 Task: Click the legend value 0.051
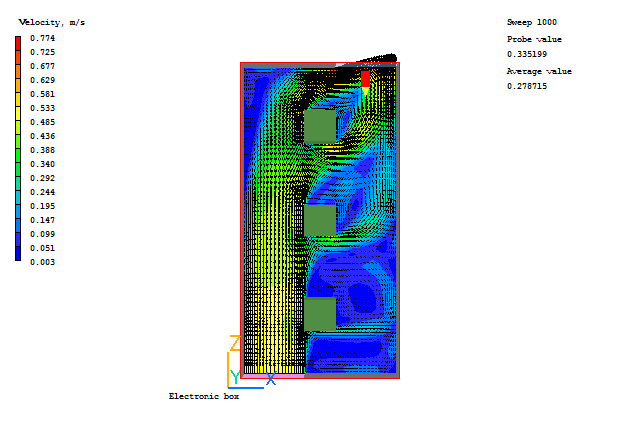point(42,248)
